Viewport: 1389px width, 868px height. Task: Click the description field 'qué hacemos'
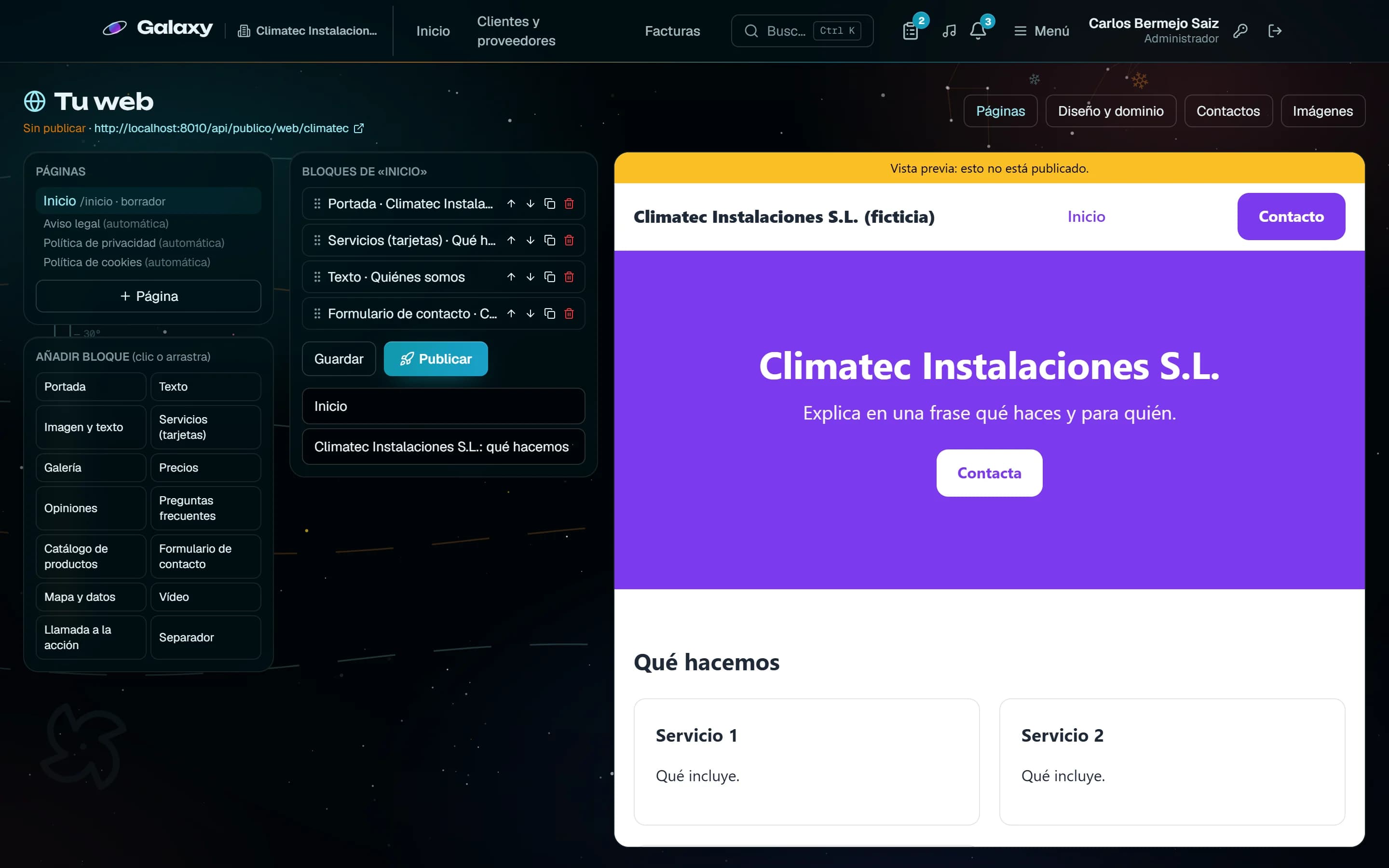point(443,447)
